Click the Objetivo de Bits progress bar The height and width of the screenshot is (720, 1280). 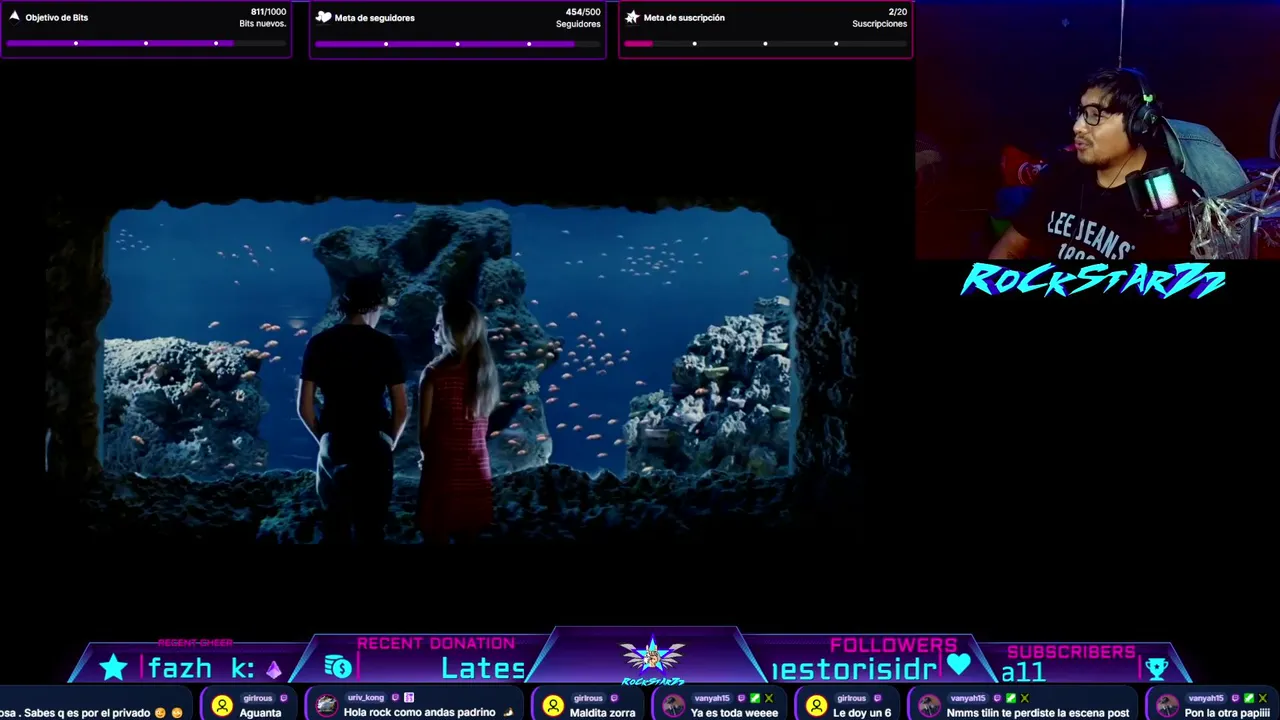coord(146,43)
